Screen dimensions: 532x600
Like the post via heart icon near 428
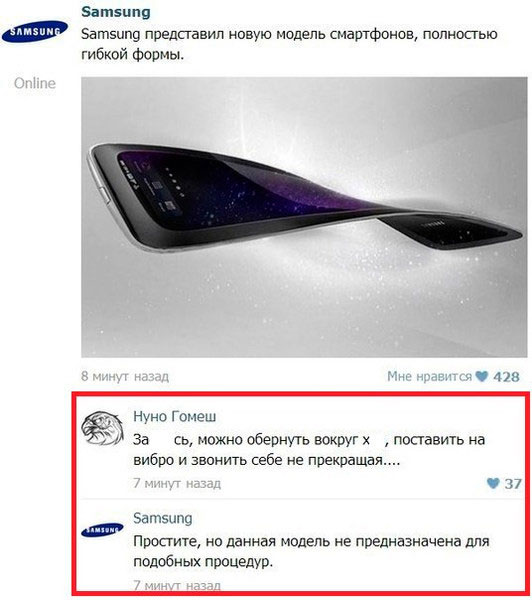click(x=481, y=377)
